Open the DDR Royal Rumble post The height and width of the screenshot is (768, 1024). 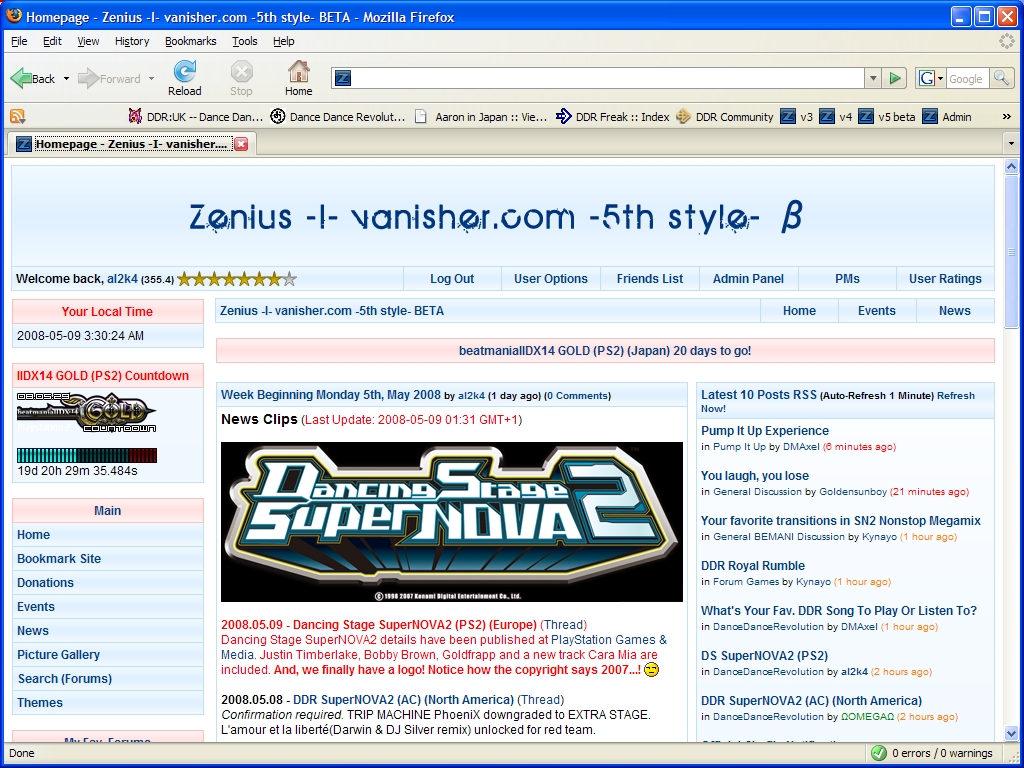tap(752, 566)
